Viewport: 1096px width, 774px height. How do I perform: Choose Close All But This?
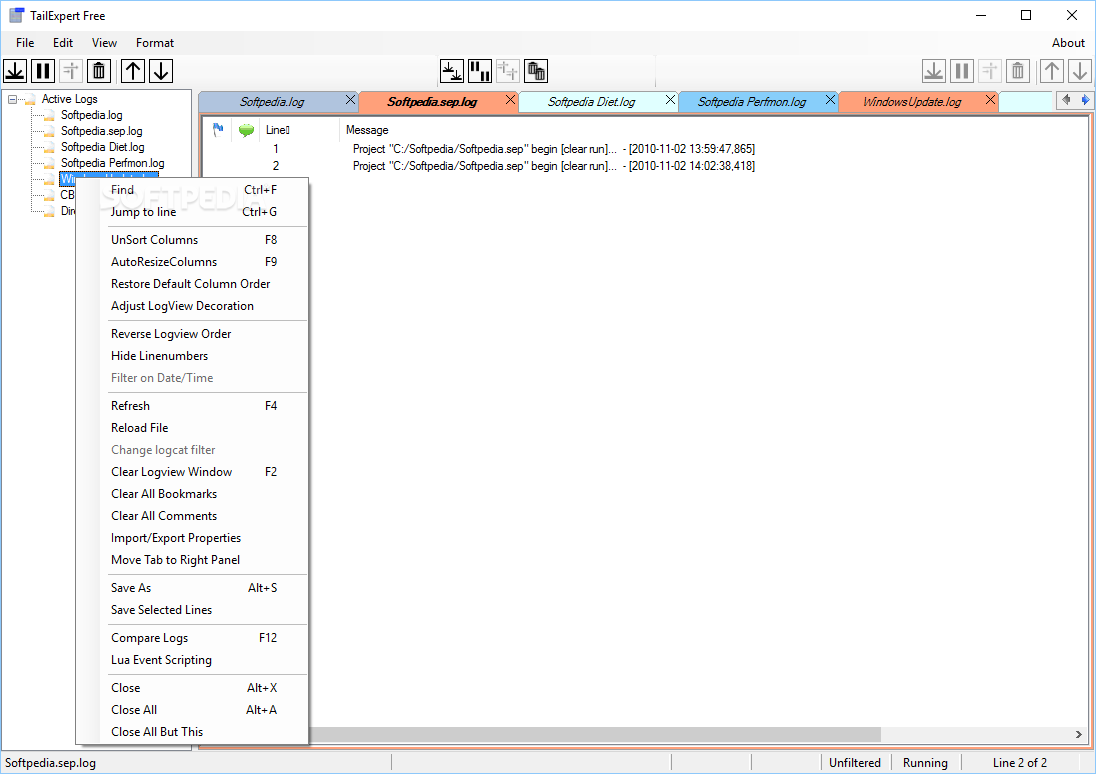click(192, 732)
